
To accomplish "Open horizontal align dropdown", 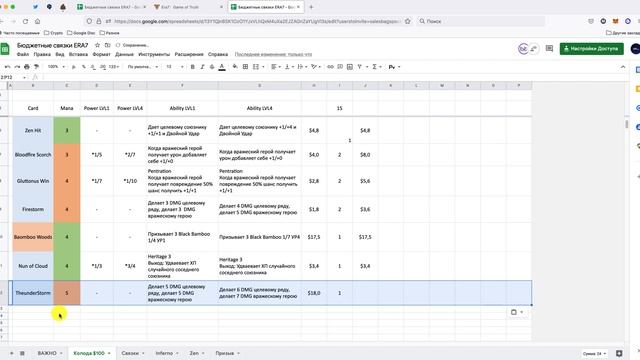I will (276, 67).
